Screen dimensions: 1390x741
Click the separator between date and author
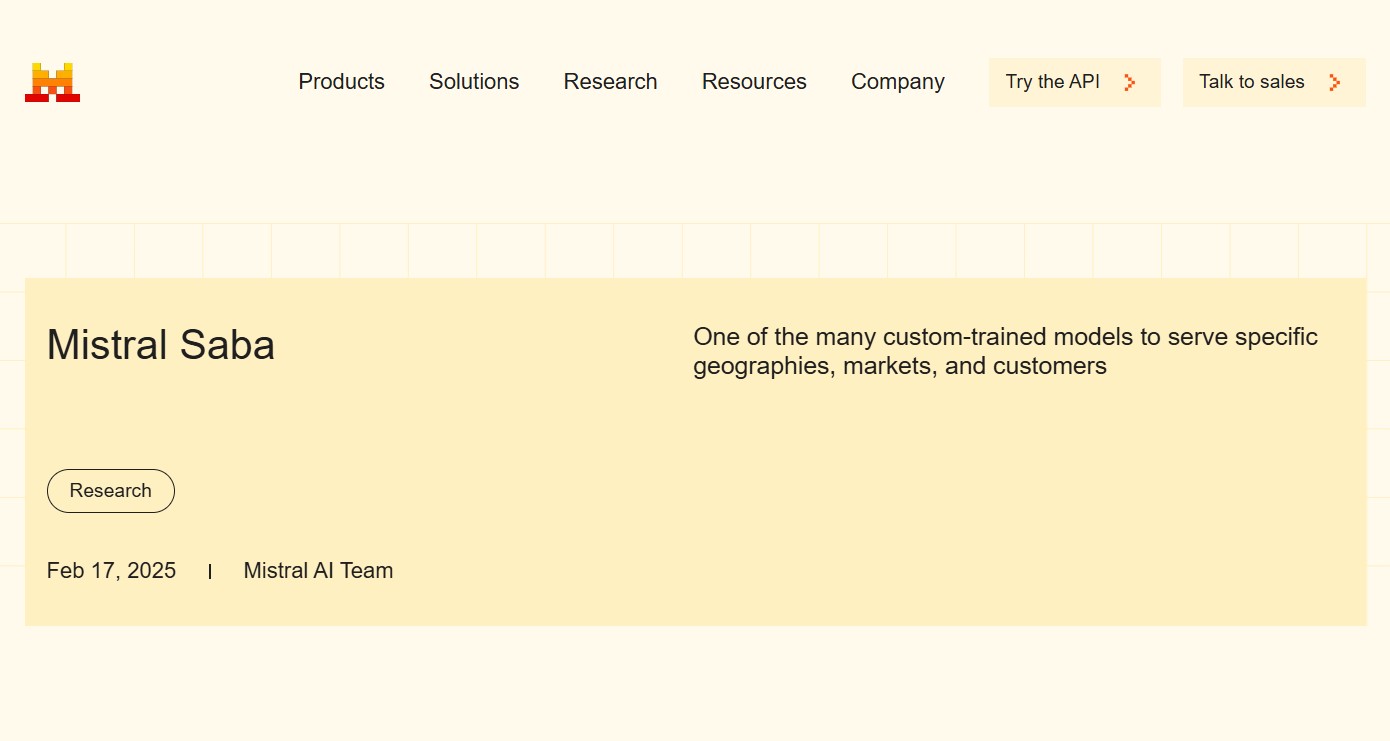(210, 572)
